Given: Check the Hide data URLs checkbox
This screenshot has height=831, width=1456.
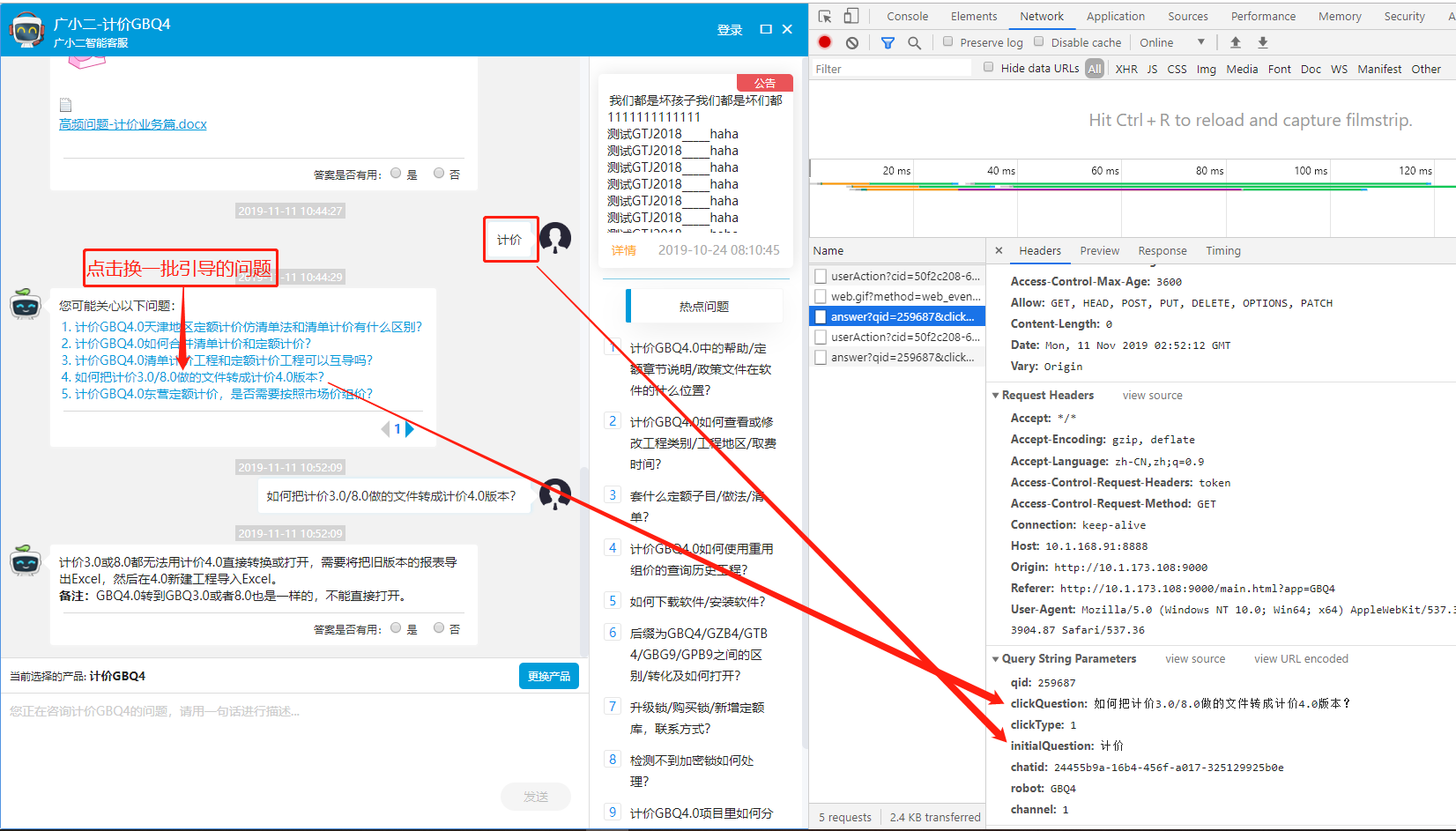Looking at the screenshot, I should coord(989,67).
